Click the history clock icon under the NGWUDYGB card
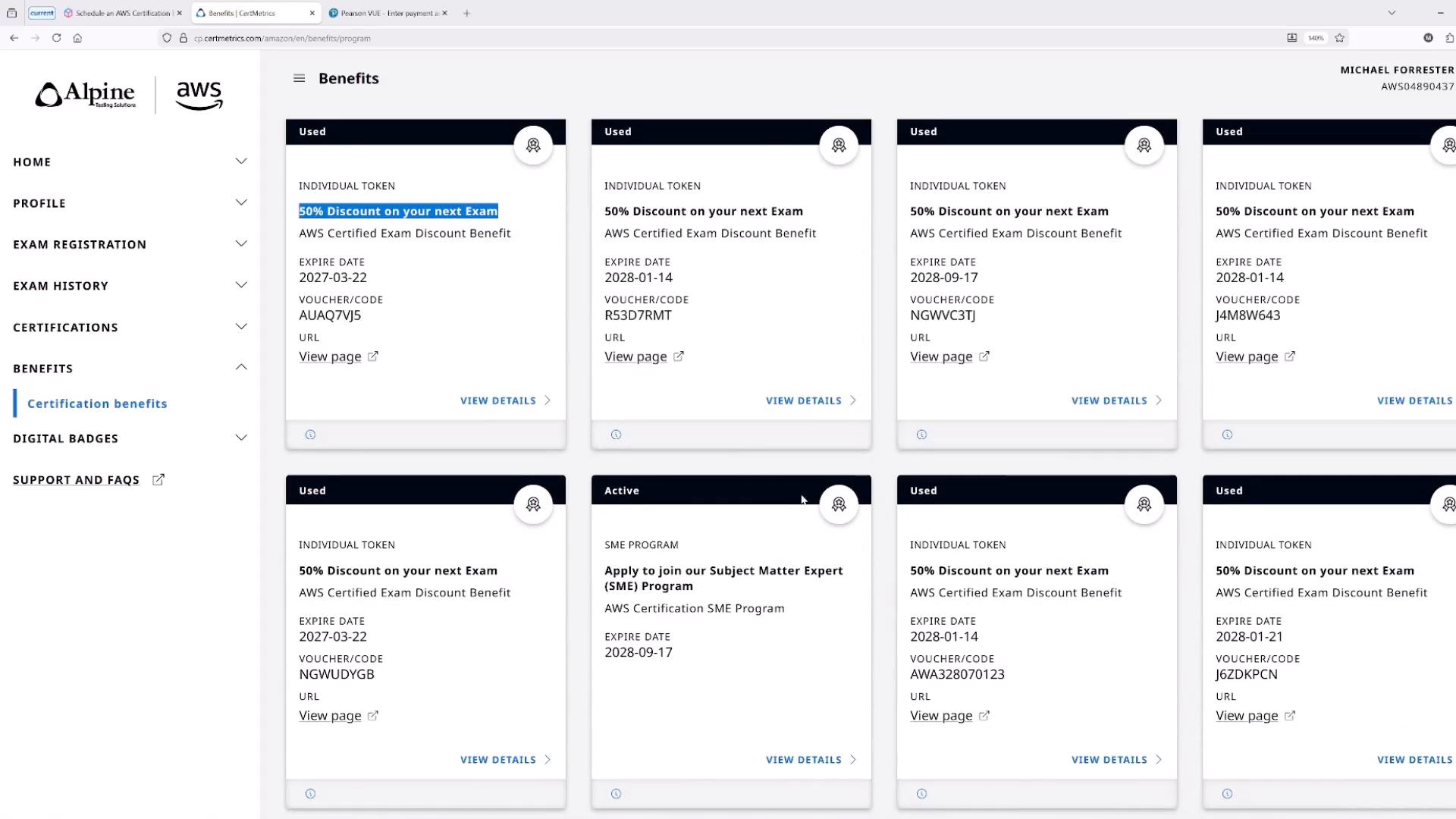 tap(310, 794)
